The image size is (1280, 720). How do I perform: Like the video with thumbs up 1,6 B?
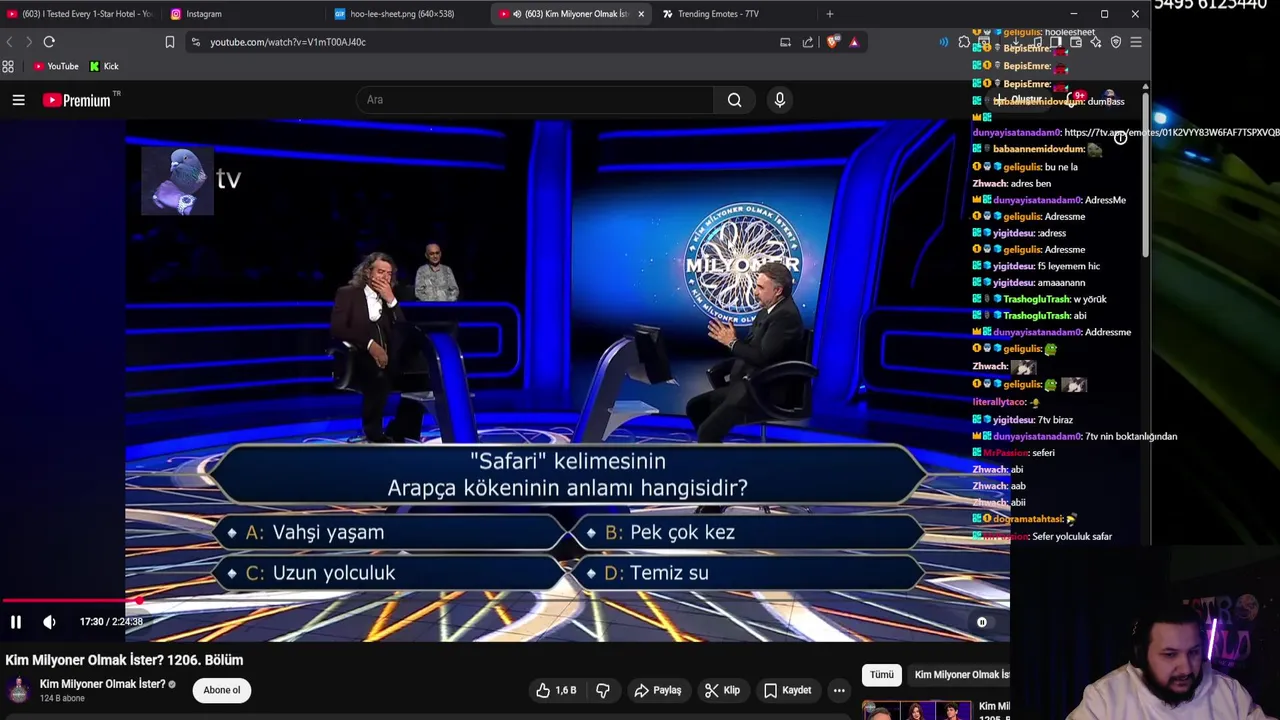[x=556, y=690]
